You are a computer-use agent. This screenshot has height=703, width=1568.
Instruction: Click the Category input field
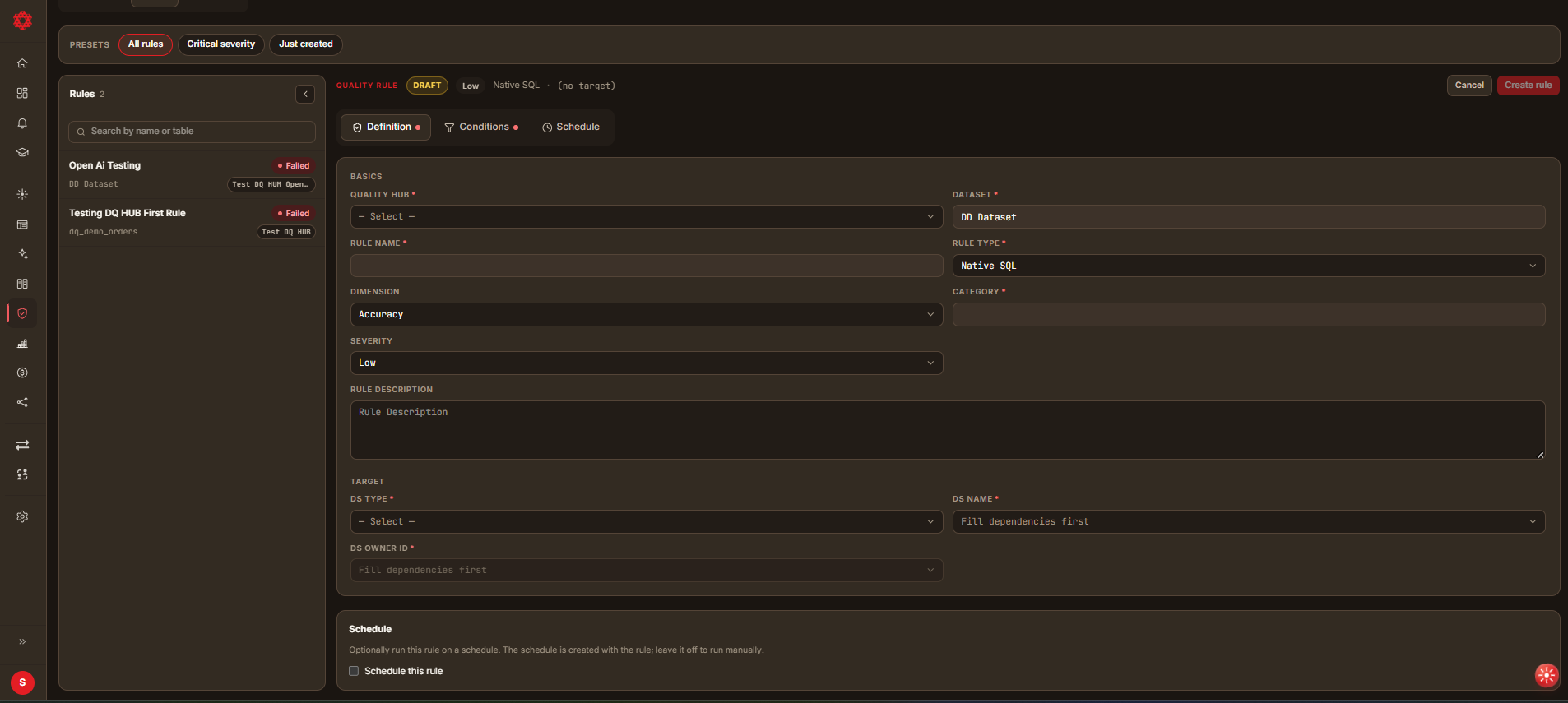[x=1249, y=314]
